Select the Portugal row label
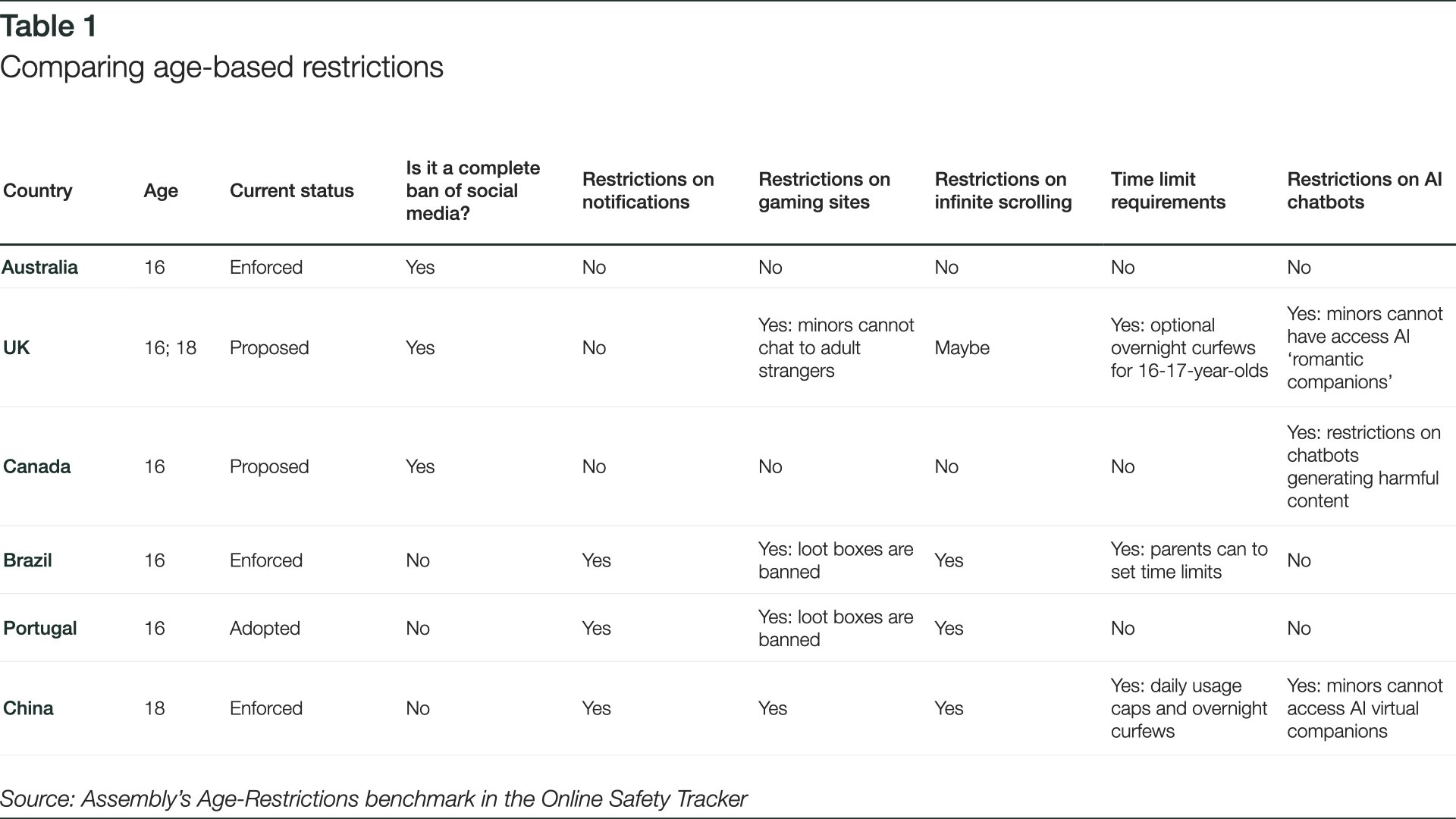The width and height of the screenshot is (1456, 819). [40, 629]
